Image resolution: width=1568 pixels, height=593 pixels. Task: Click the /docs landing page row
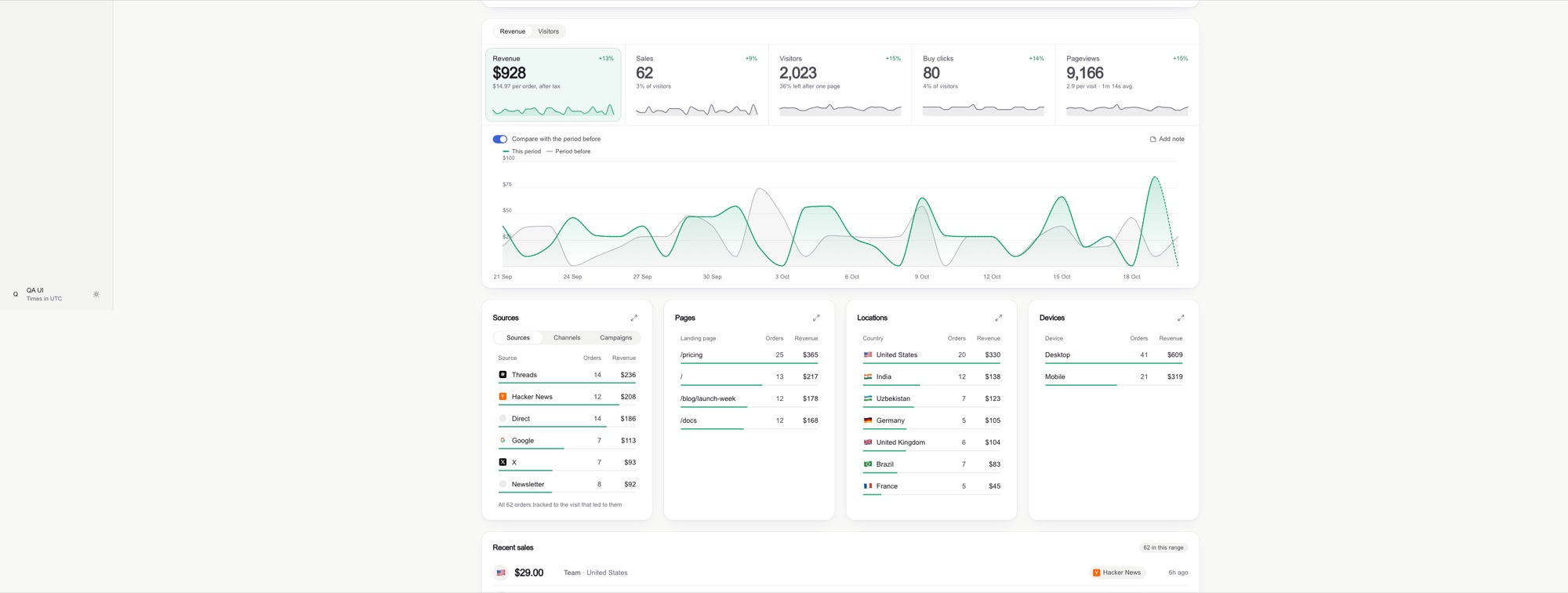(749, 421)
